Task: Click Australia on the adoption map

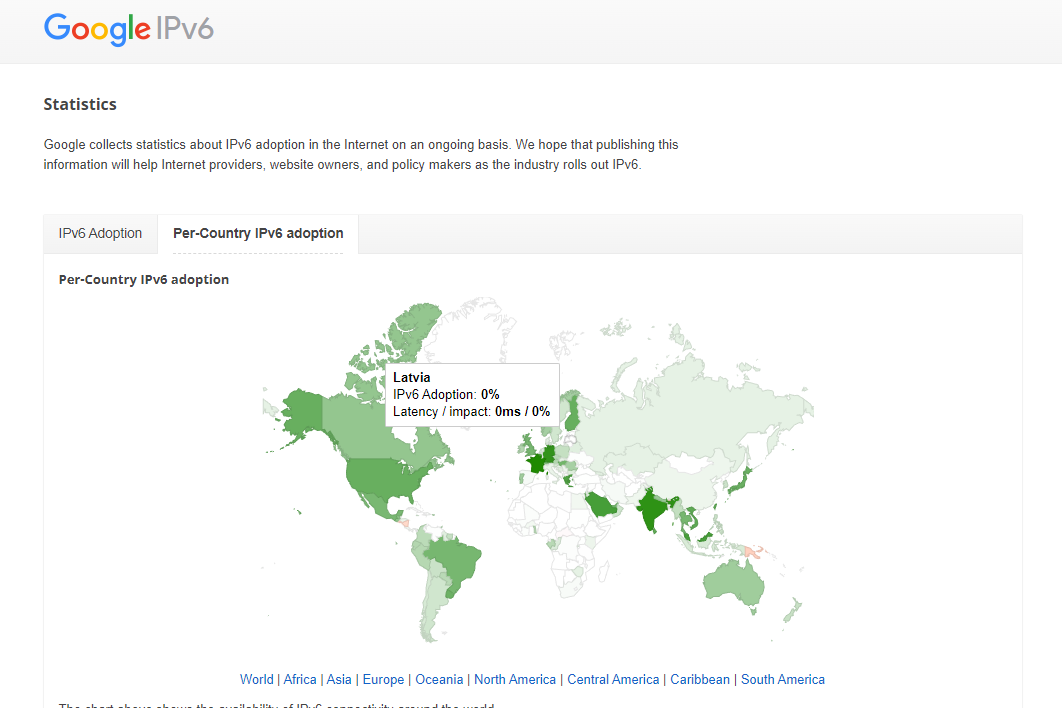Action: pos(734,584)
